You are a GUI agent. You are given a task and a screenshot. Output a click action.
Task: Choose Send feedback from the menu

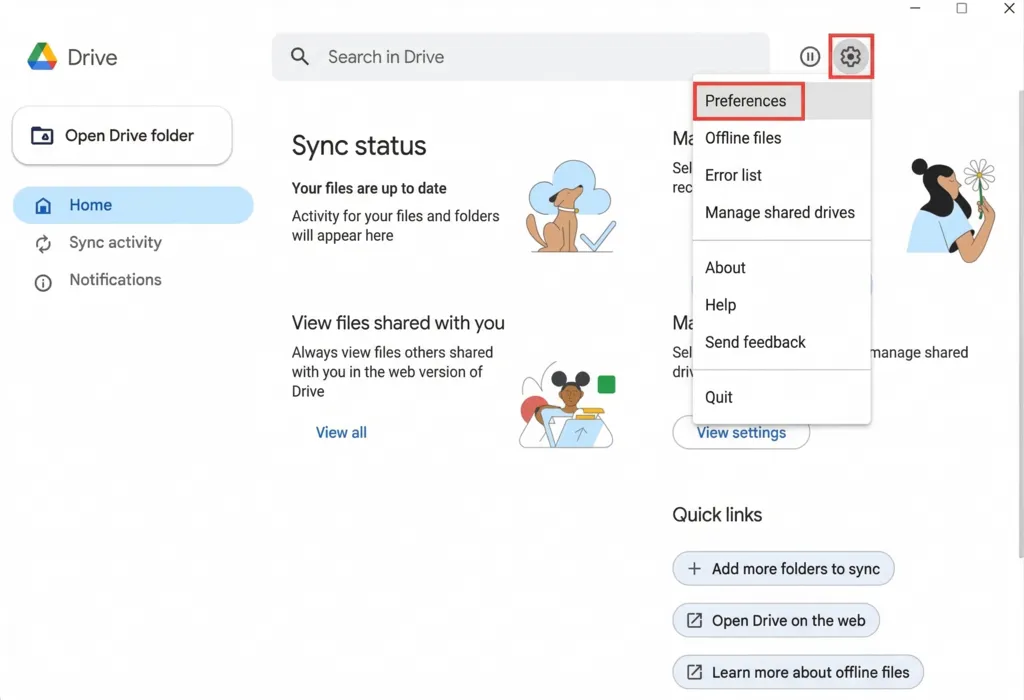pos(755,342)
